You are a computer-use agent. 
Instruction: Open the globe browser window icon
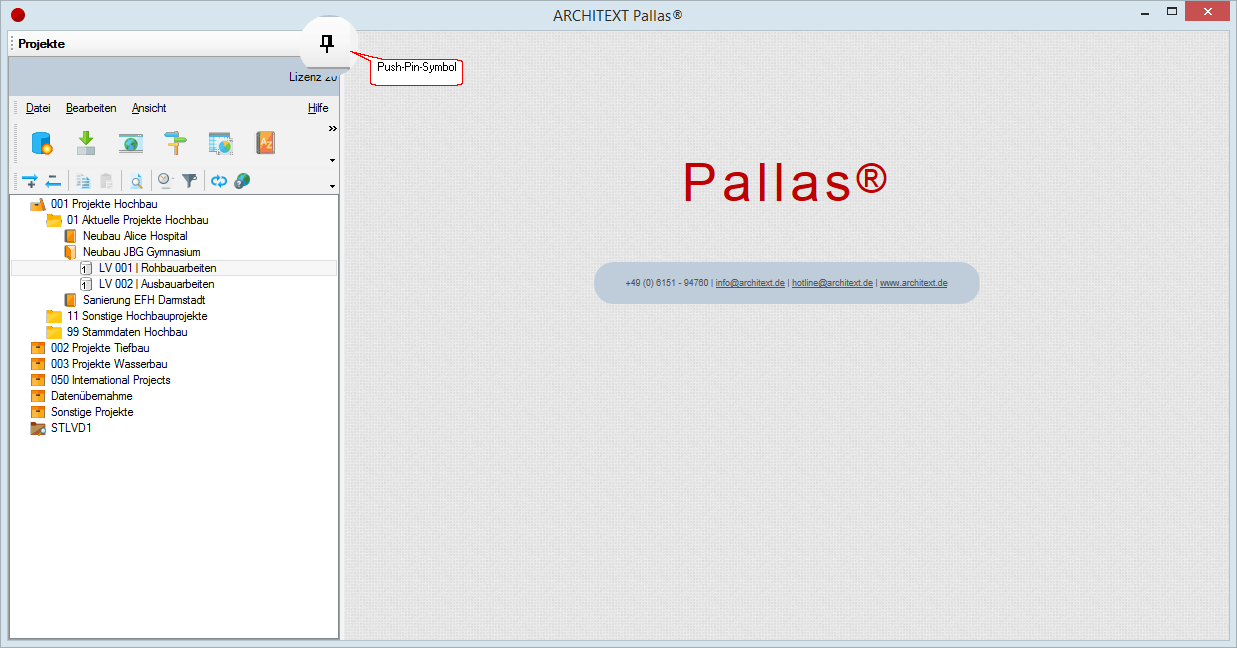pos(131,143)
